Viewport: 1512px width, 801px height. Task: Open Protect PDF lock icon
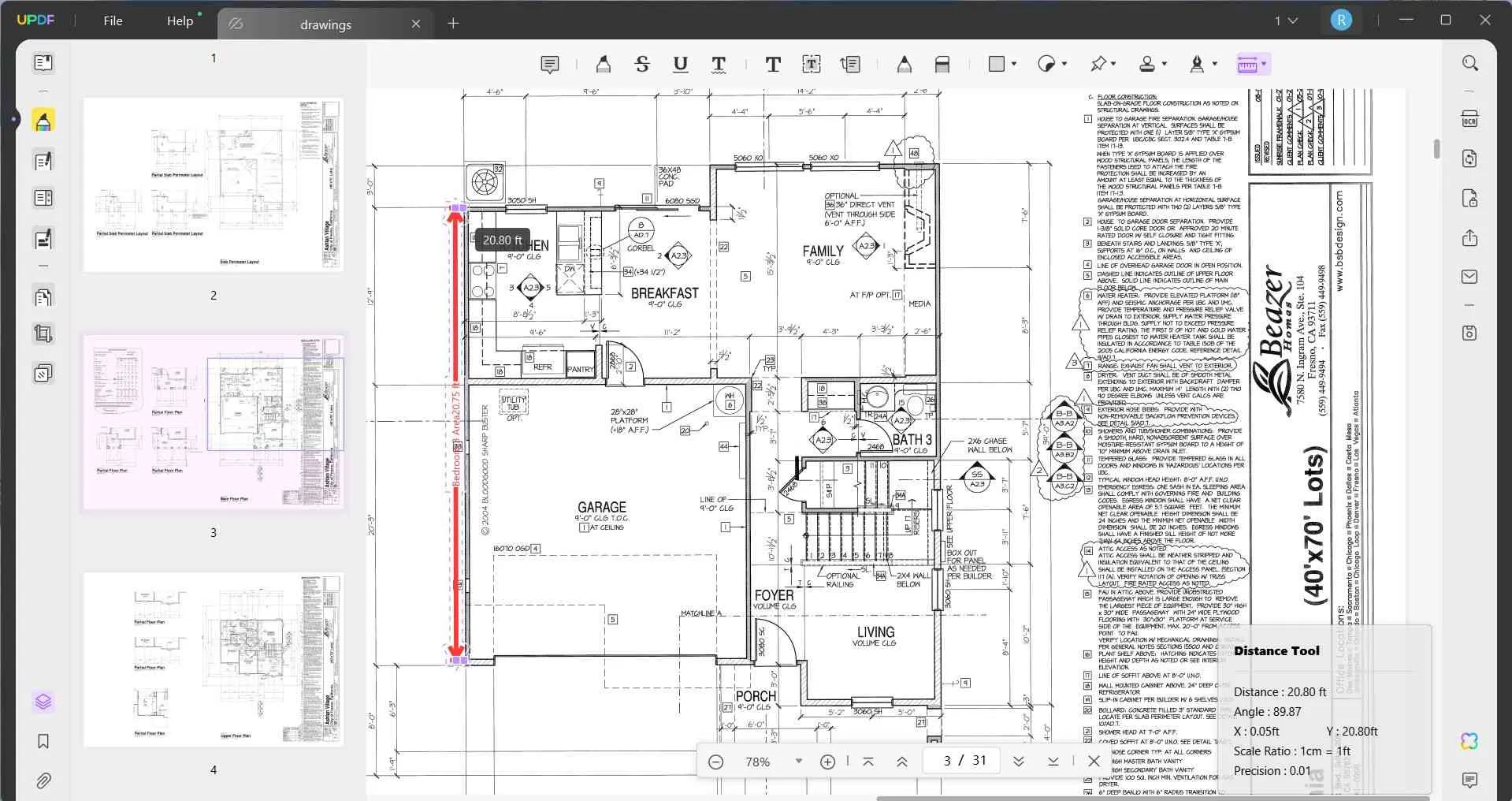pyautogui.click(x=1469, y=198)
